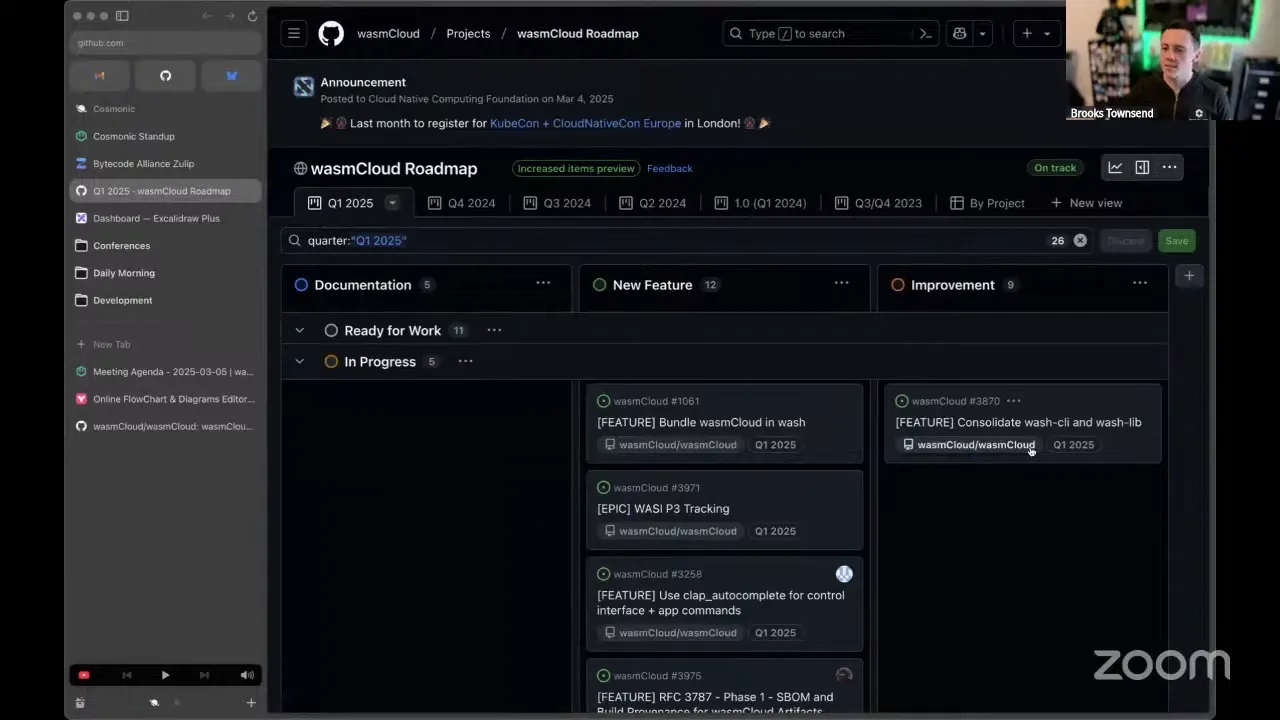
Task: Collapse the In Progress group
Action: [299, 361]
